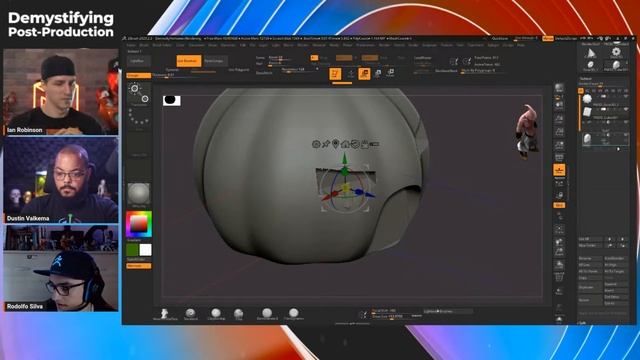Click the orange Menus button in title bar
The width and height of the screenshot is (640, 360).
click(548, 38)
